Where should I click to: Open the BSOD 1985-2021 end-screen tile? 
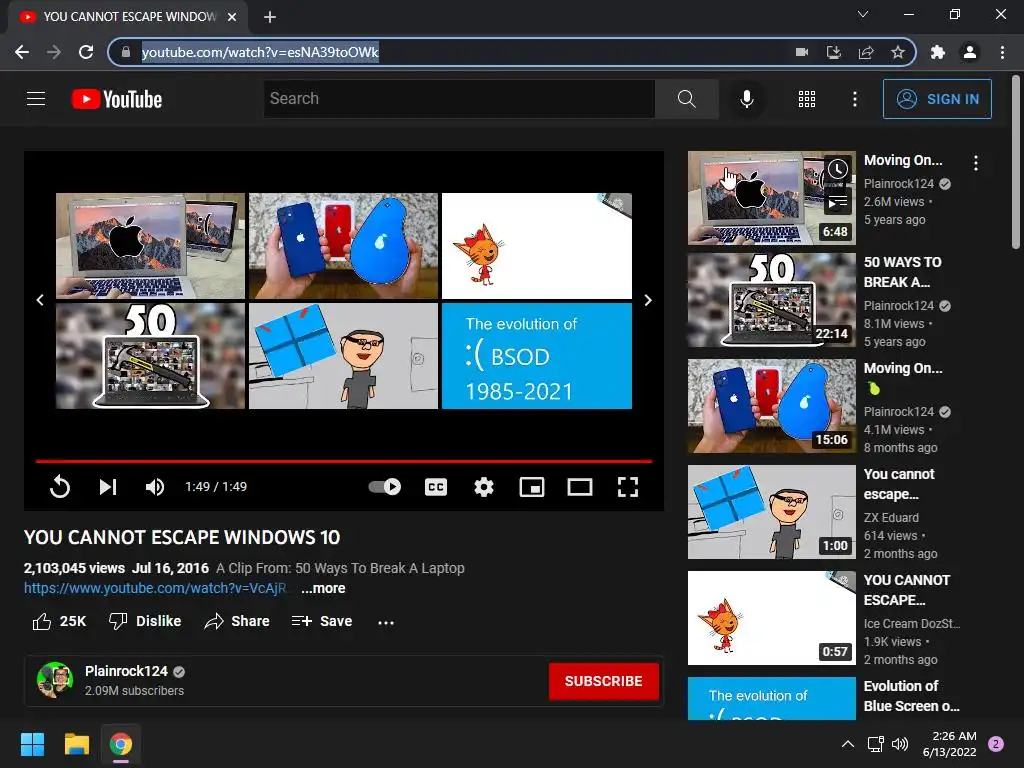[537, 356]
